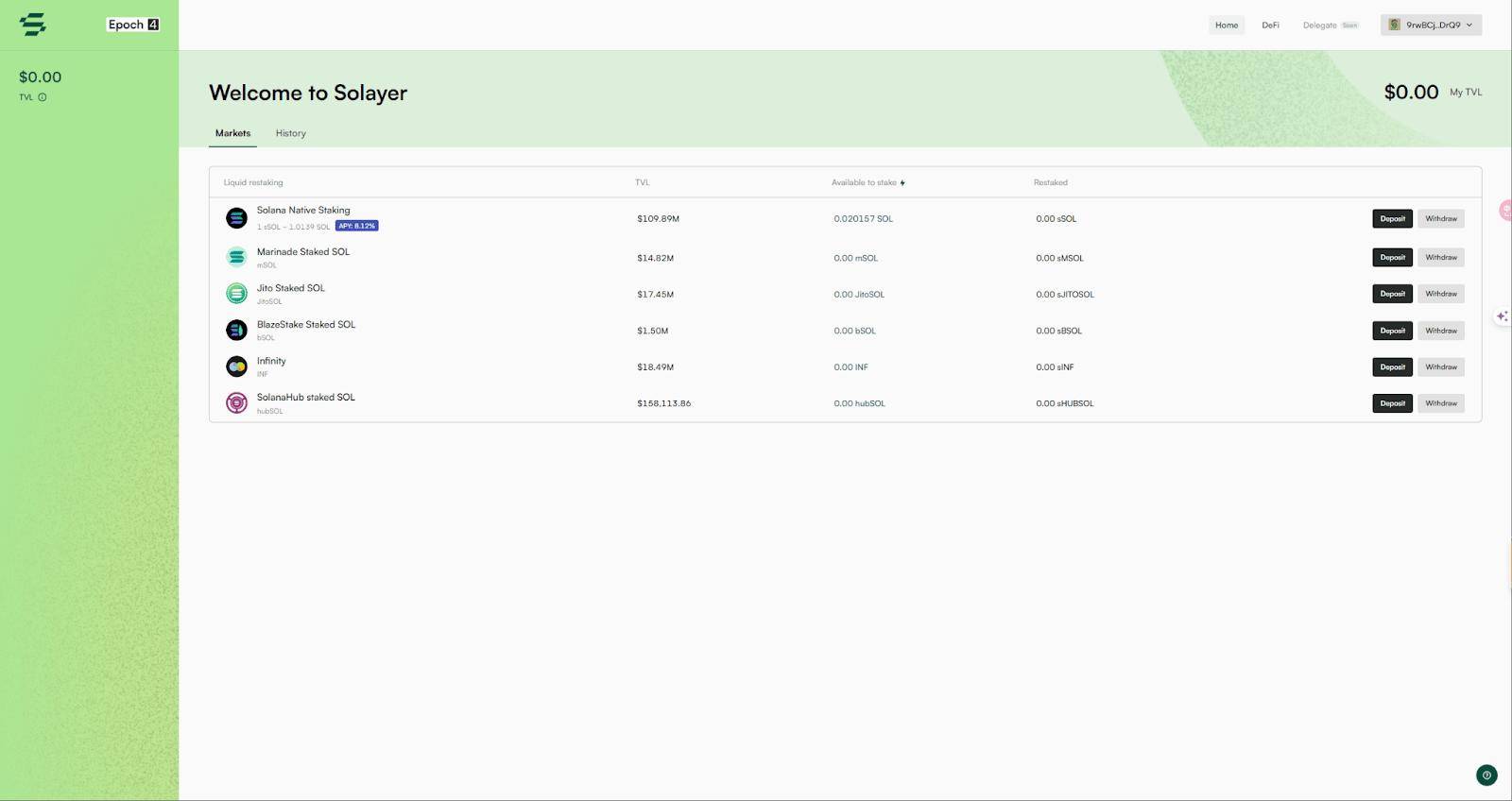Click the BlazeStake Staked SOL token icon

(x=236, y=330)
